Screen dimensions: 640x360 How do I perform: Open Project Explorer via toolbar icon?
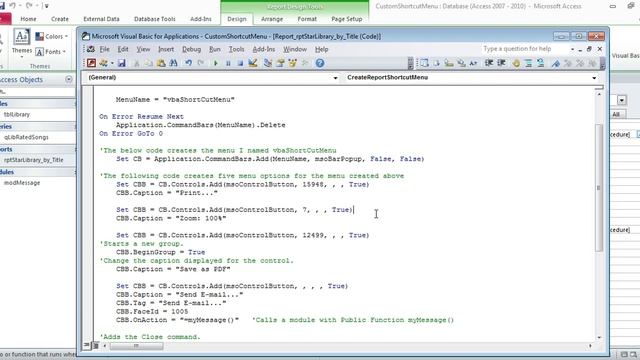(x=268, y=63)
